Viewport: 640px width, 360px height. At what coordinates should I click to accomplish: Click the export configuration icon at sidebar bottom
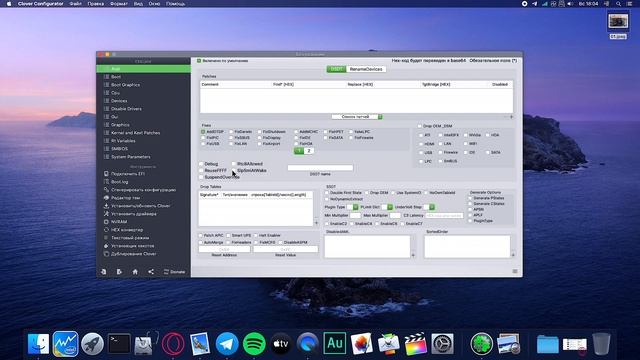point(119,272)
